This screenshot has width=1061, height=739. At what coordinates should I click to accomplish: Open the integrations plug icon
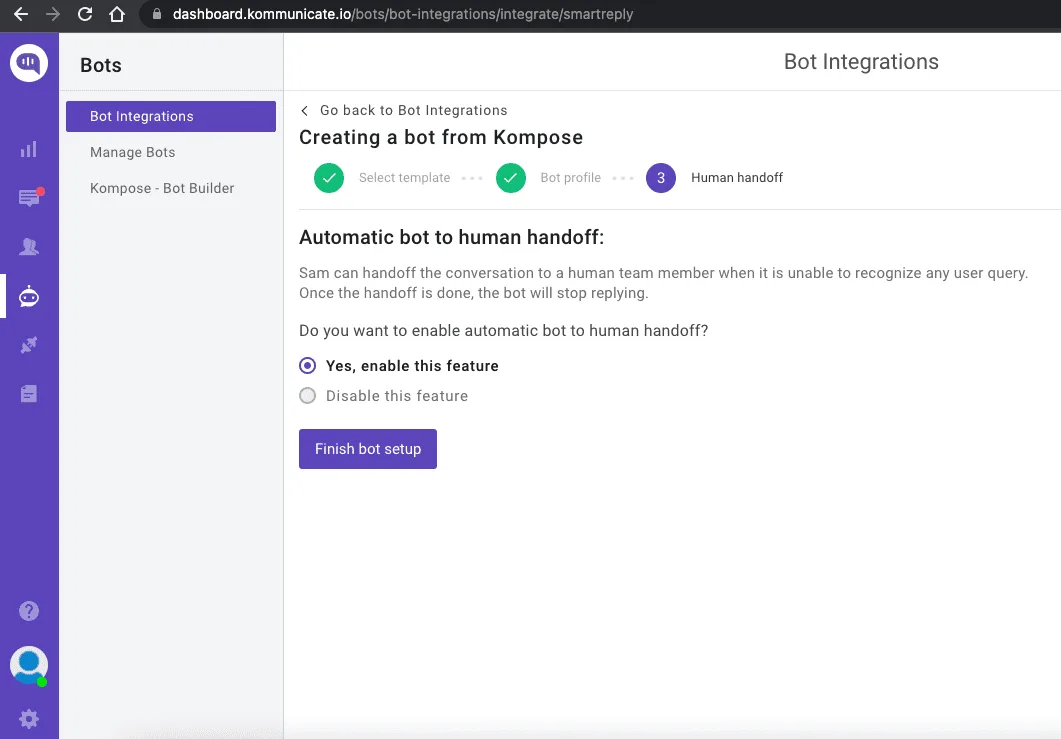[x=28, y=345]
